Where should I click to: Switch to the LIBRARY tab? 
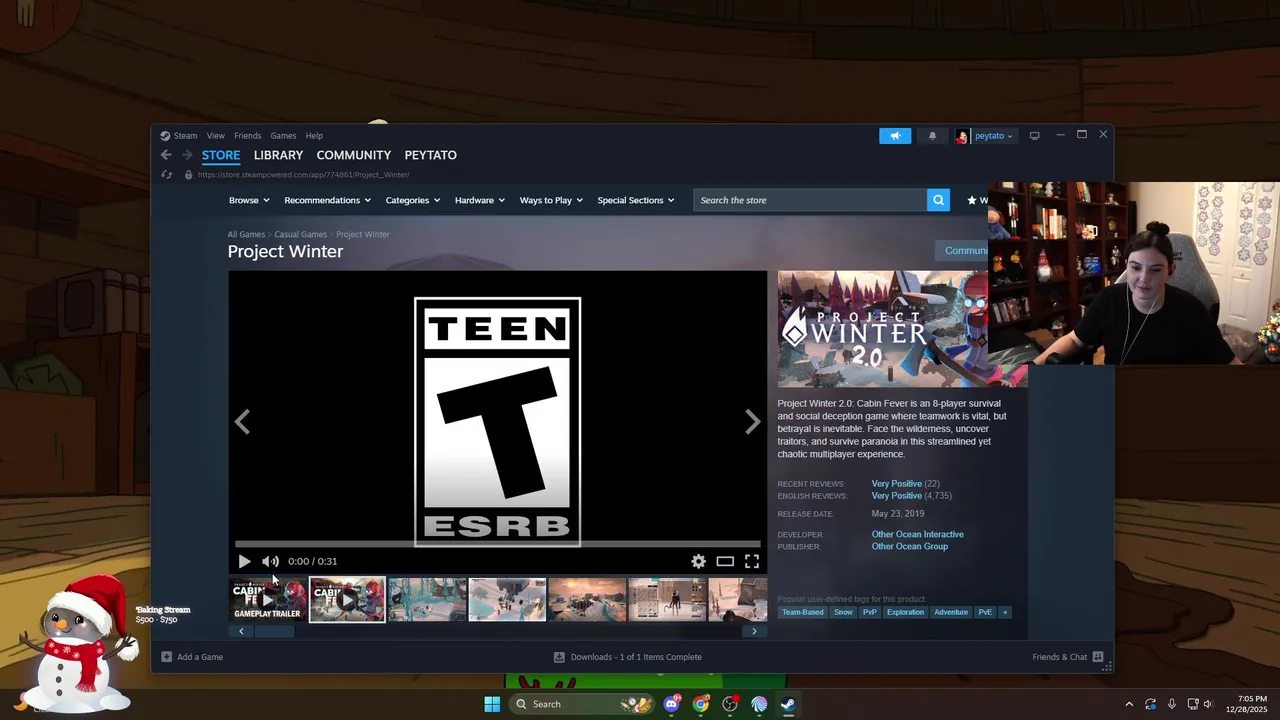pos(278,155)
